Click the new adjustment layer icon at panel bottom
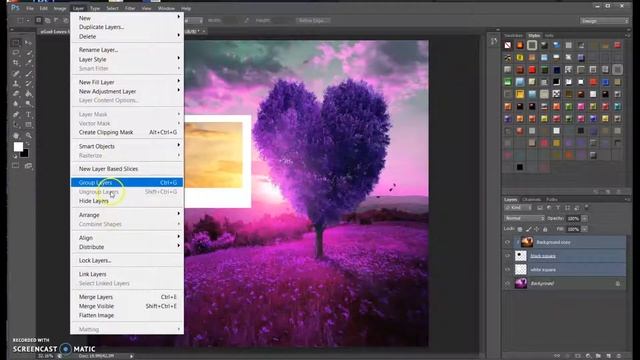 point(588,356)
